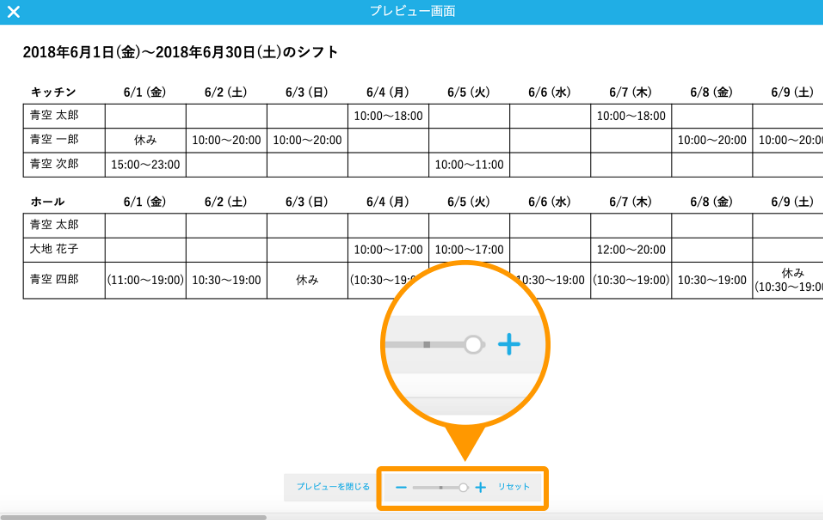Image resolution: width=823 pixels, height=520 pixels.
Task: Click 青空 四郎's 休み cell on 6/3
Action: pyautogui.click(x=307, y=280)
